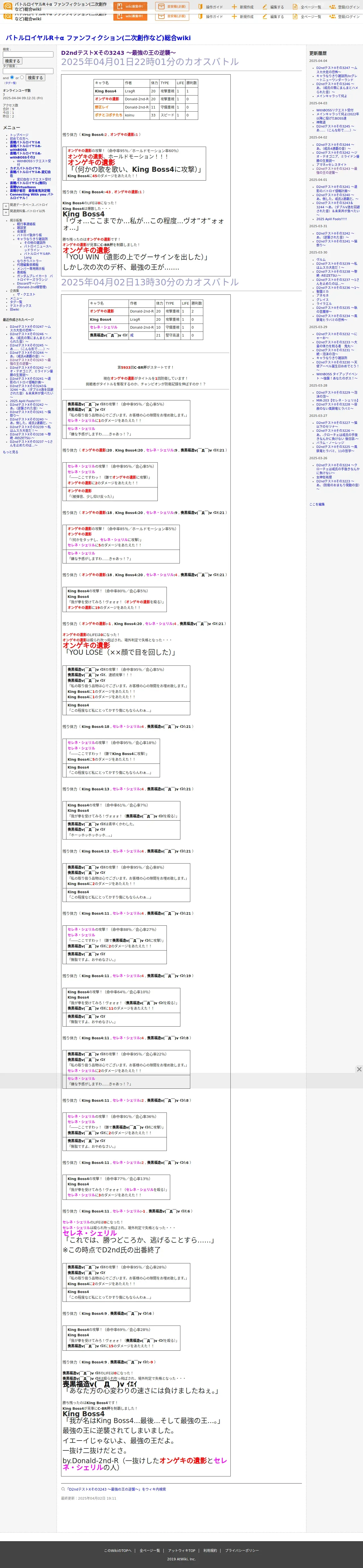Open メインキャラって何よ under 2025-04-04
The image size is (363, 1568).
[331, 96]
